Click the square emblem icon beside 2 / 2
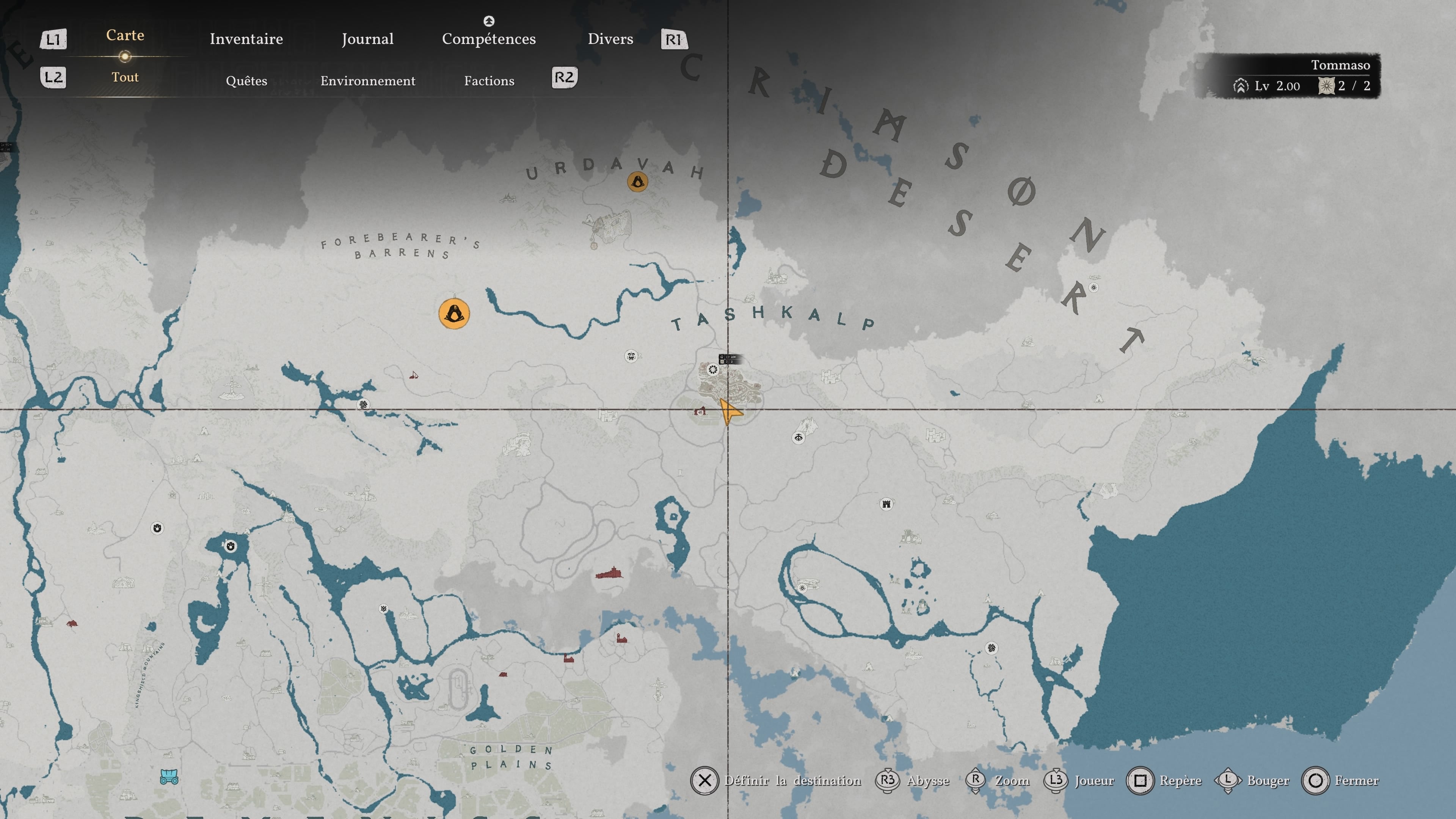 [1326, 86]
